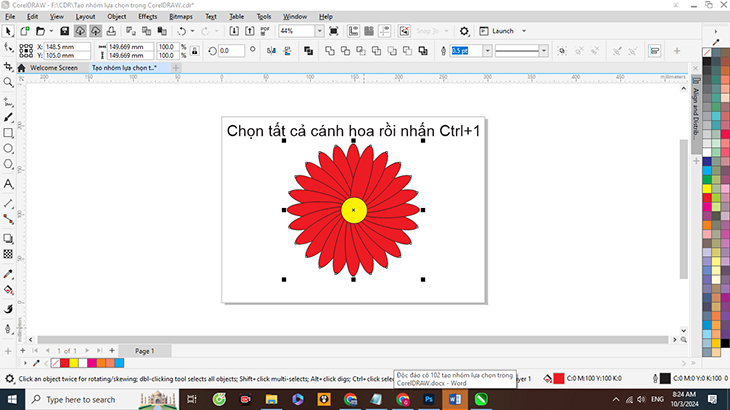Select the Color Eyedropper tool
The height and width of the screenshot is (410, 730).
[8, 274]
